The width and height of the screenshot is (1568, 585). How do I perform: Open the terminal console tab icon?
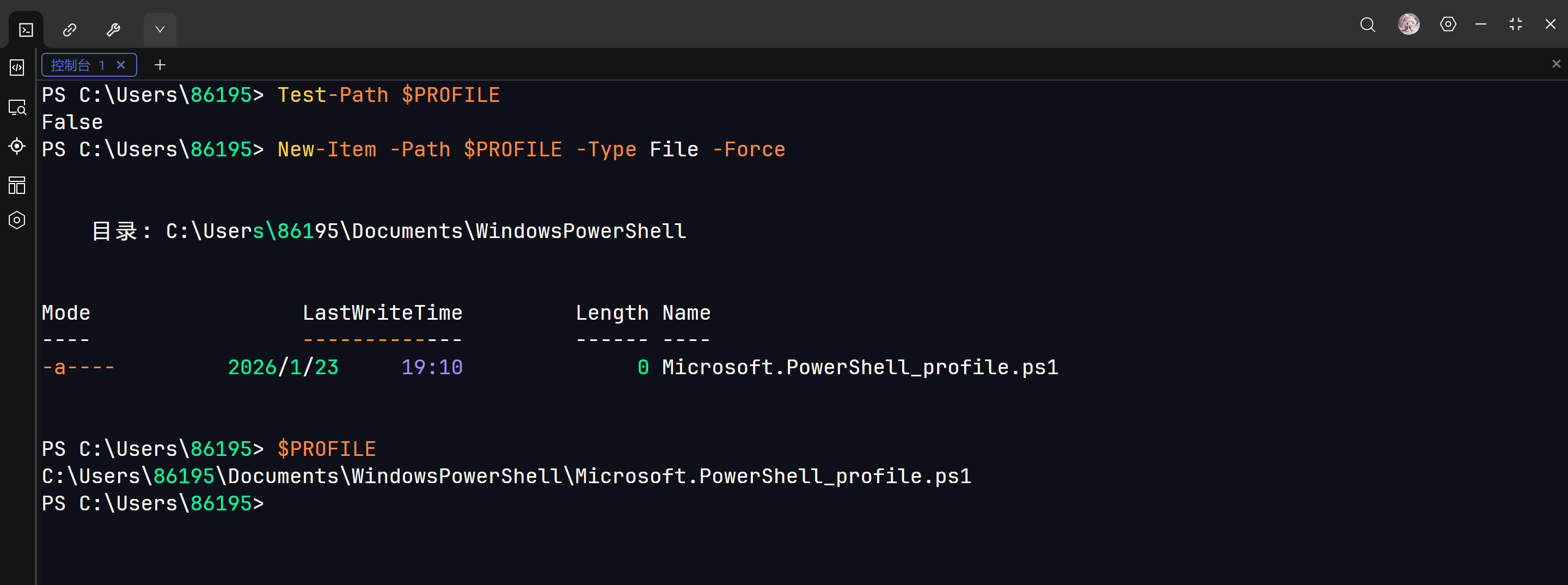coord(26,29)
